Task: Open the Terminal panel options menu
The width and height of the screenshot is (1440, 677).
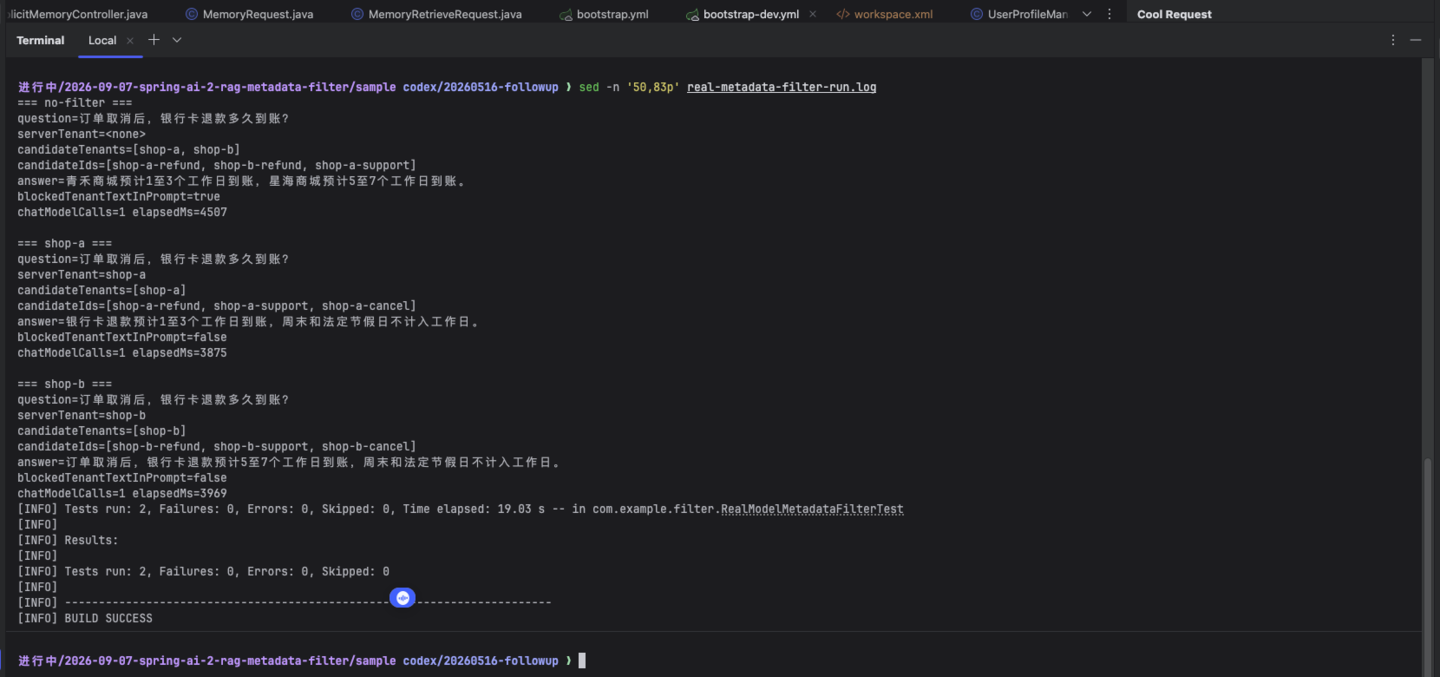Action: tap(1393, 40)
